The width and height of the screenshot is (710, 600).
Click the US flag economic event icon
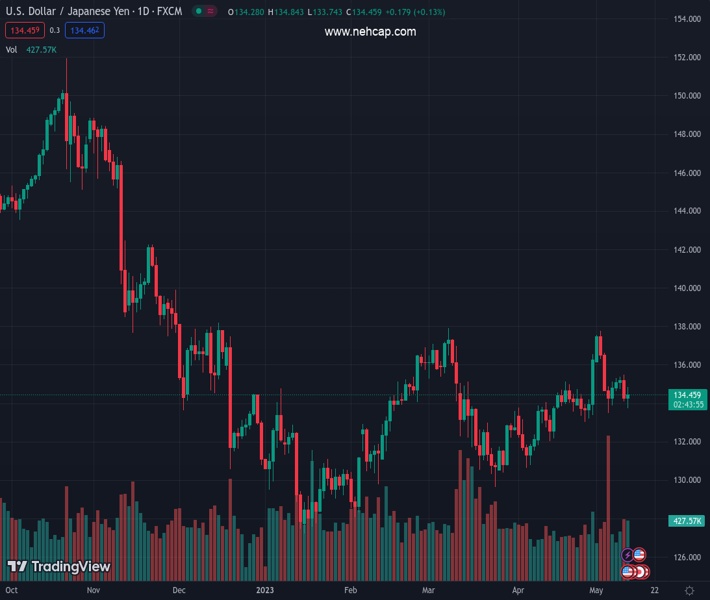pos(639,554)
